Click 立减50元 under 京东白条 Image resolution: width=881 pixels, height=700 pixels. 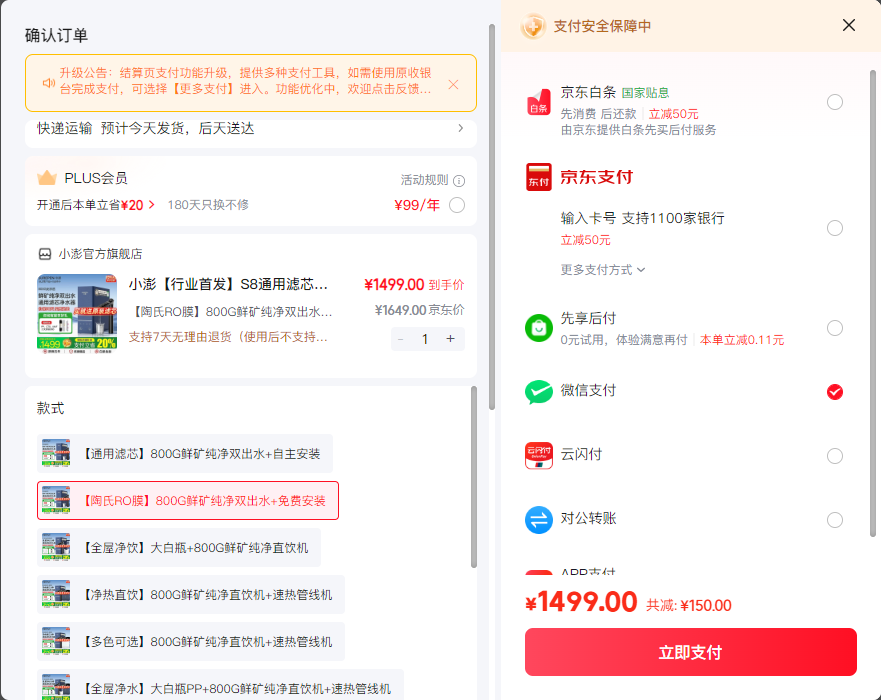pos(673,114)
